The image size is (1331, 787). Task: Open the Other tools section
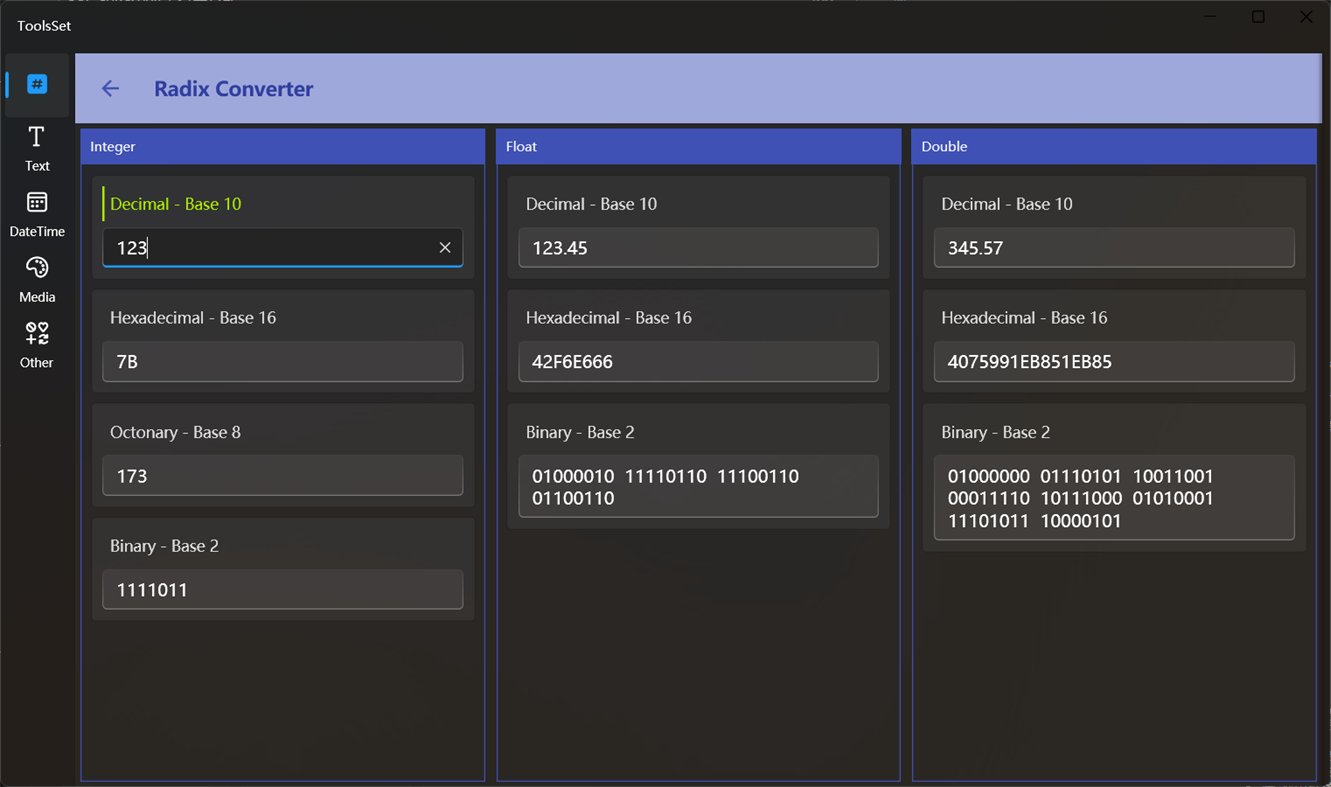37,346
